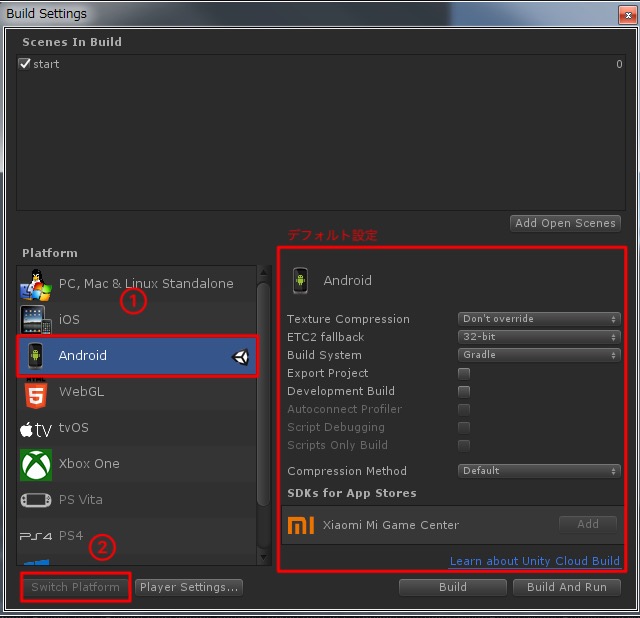Image resolution: width=640 pixels, height=618 pixels.
Task: Click the platform list scrollbar thumb
Action: [x=263, y=394]
